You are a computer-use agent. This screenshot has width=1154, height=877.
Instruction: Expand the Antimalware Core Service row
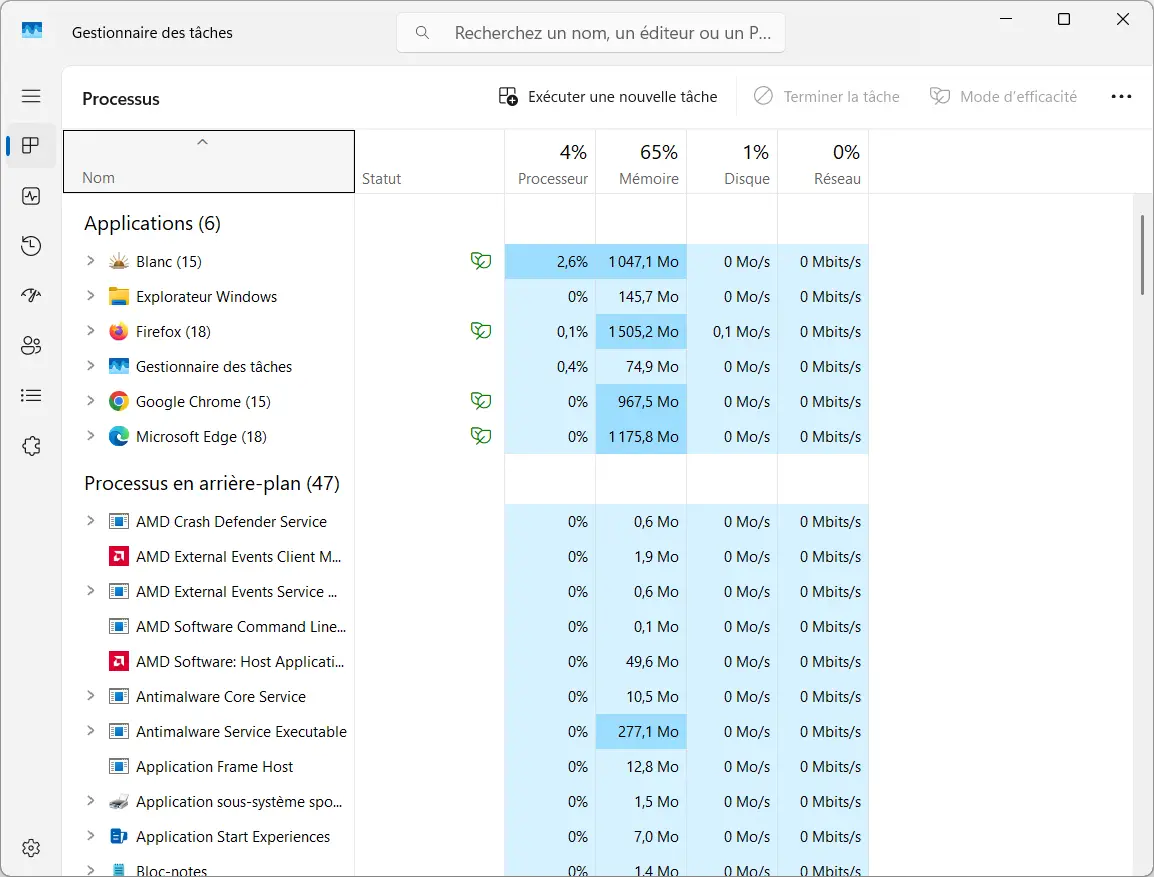click(91, 696)
